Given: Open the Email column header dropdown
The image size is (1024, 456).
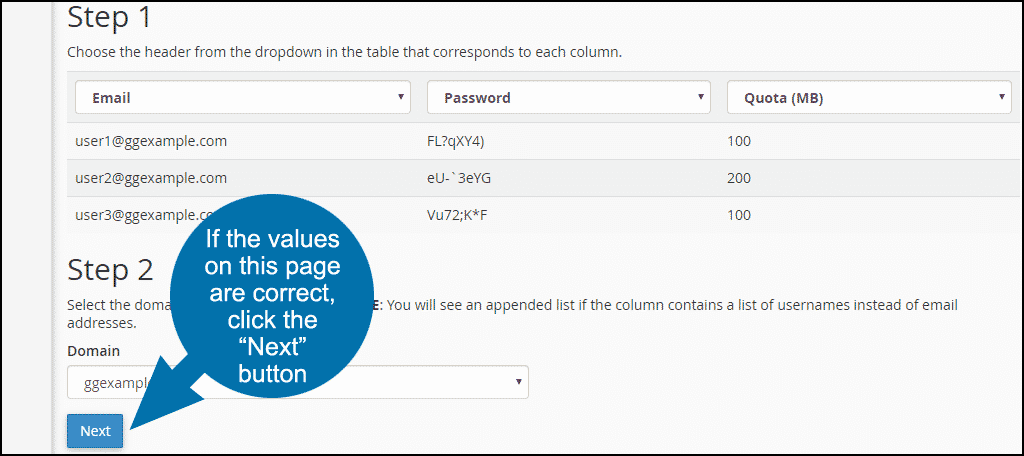Looking at the screenshot, I should [x=243, y=97].
